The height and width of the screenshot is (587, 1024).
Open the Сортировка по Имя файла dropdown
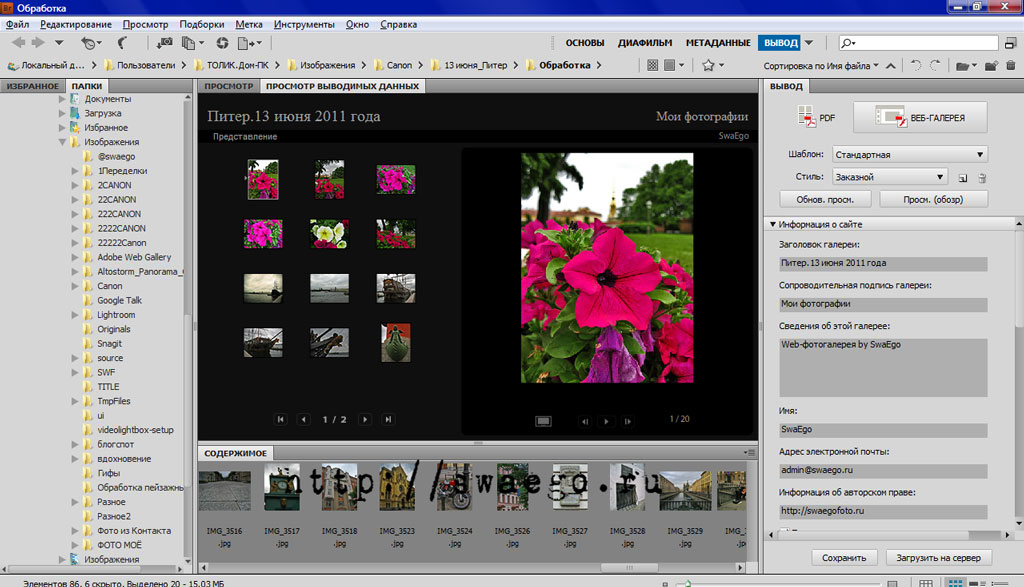(821, 65)
